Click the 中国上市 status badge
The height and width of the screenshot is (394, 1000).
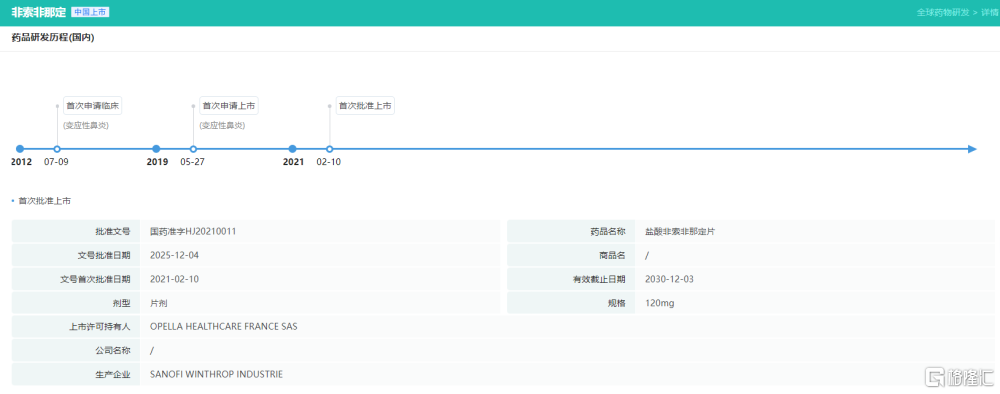click(x=90, y=12)
